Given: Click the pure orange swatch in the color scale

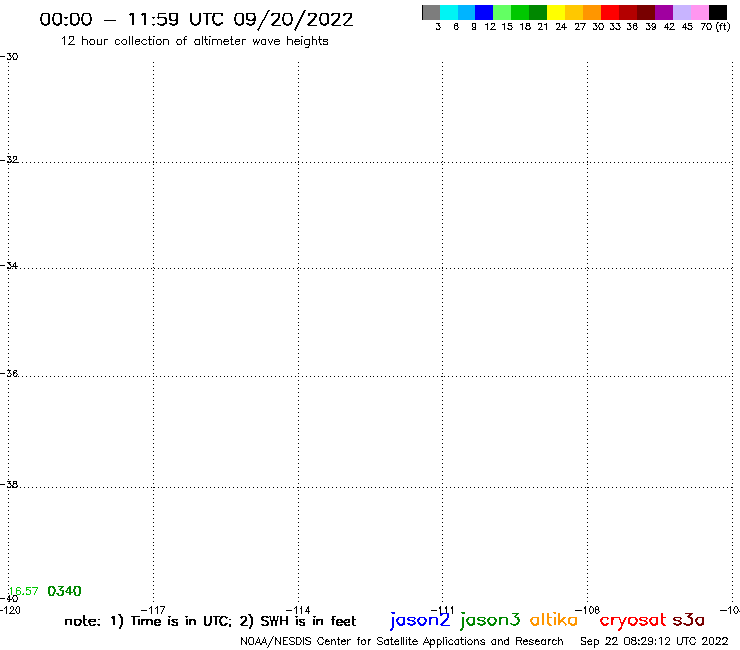Looking at the screenshot, I should coord(592,12).
